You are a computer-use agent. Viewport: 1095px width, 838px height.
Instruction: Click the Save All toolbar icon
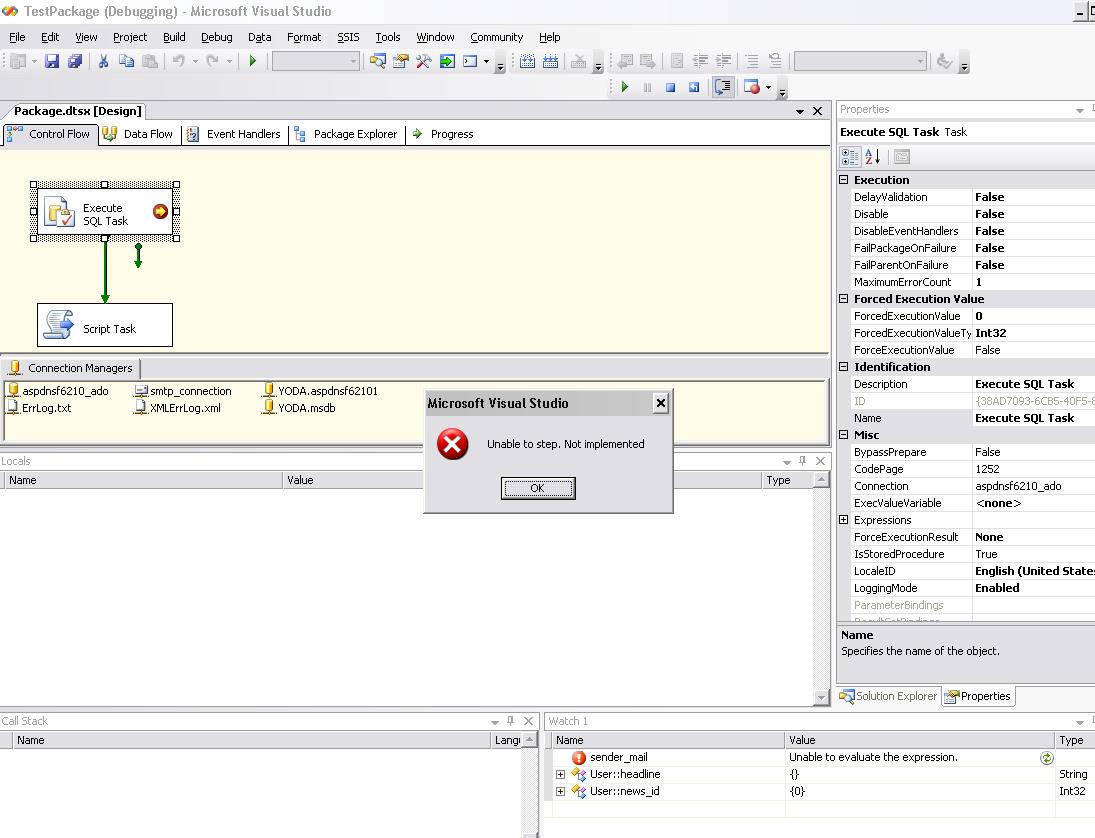coord(75,62)
